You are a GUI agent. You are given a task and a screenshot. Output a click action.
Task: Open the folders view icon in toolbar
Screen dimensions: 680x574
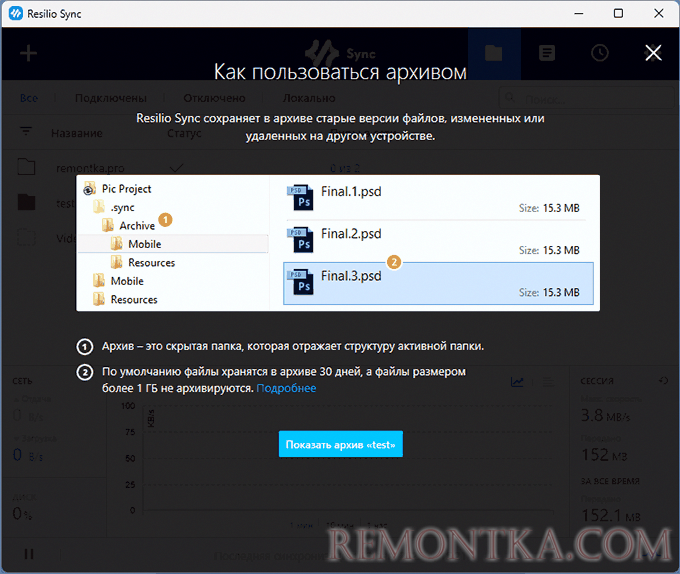point(494,53)
